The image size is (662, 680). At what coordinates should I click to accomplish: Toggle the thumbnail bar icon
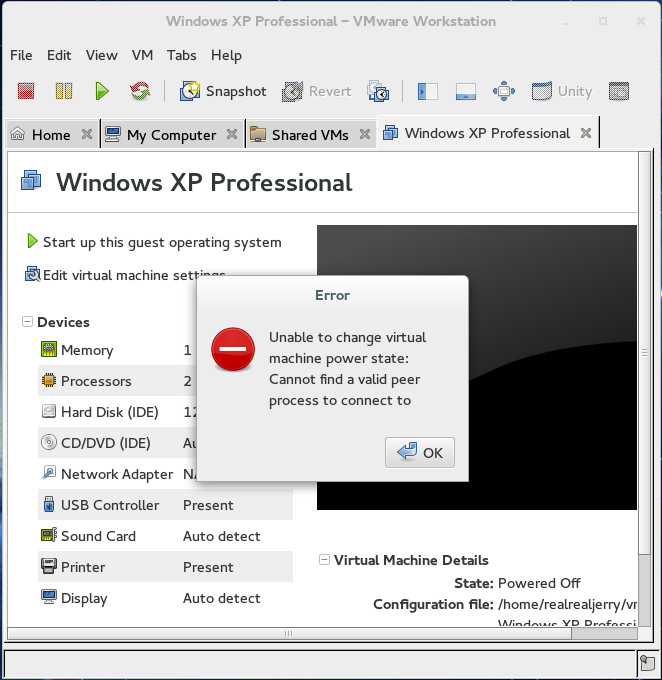click(465, 92)
